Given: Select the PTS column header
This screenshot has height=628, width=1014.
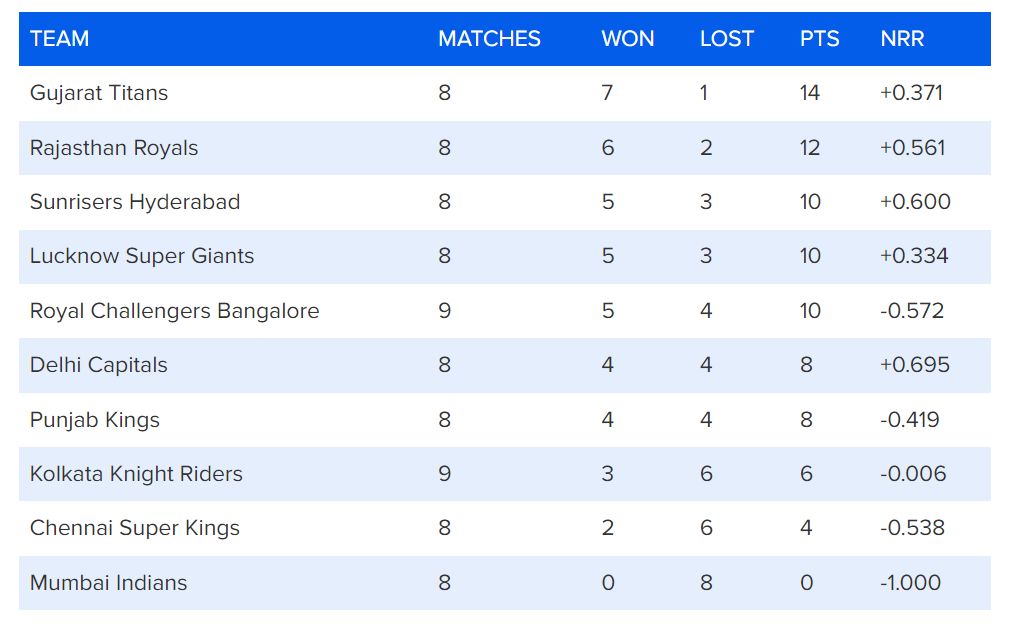Looking at the screenshot, I should click(x=819, y=39).
